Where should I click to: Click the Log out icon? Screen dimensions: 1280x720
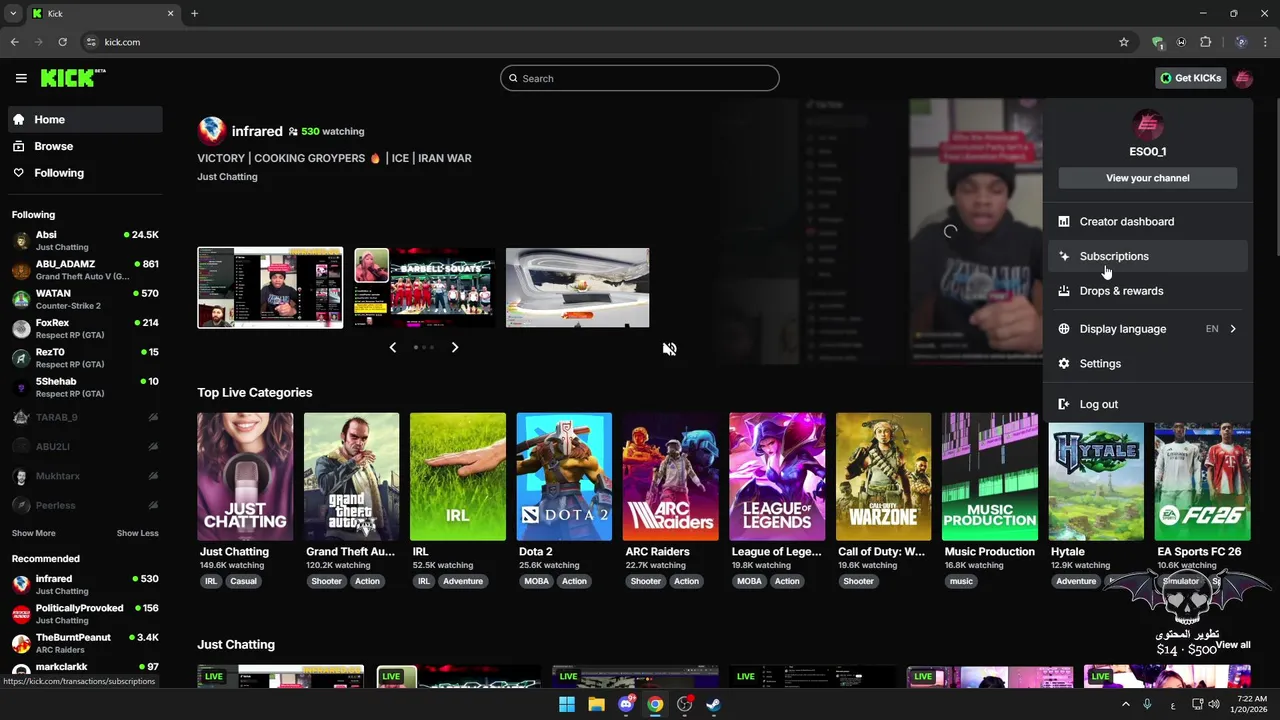pyautogui.click(x=1064, y=404)
